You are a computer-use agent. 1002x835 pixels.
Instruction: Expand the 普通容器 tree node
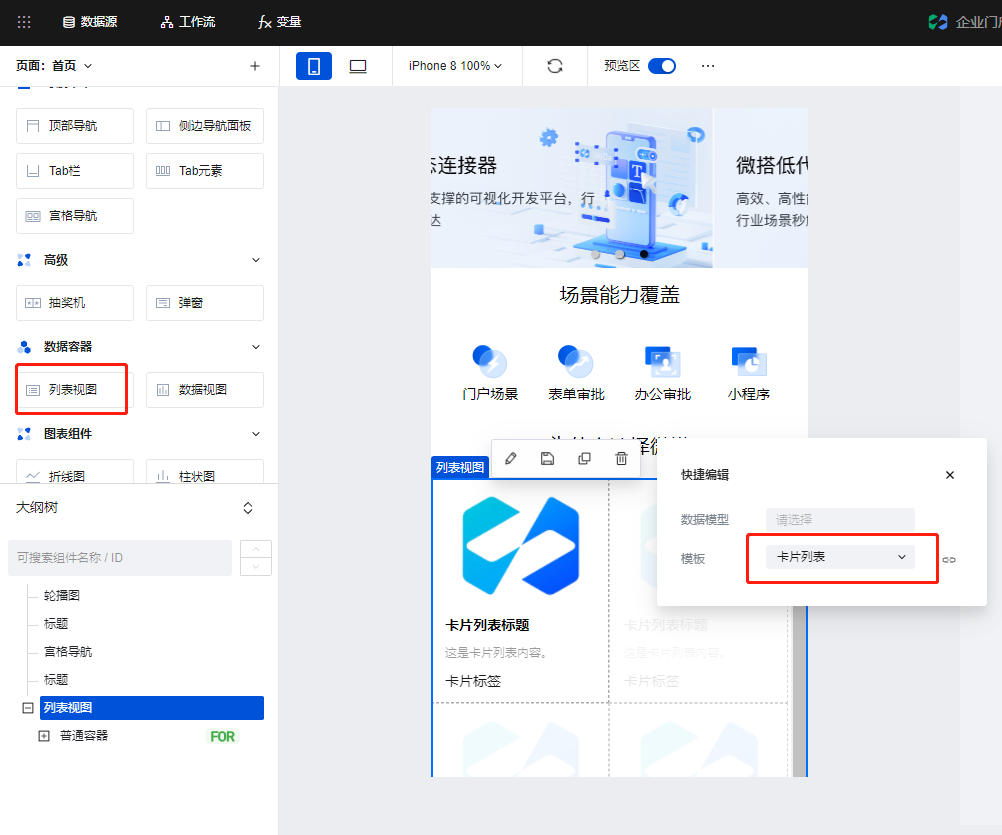click(x=43, y=736)
